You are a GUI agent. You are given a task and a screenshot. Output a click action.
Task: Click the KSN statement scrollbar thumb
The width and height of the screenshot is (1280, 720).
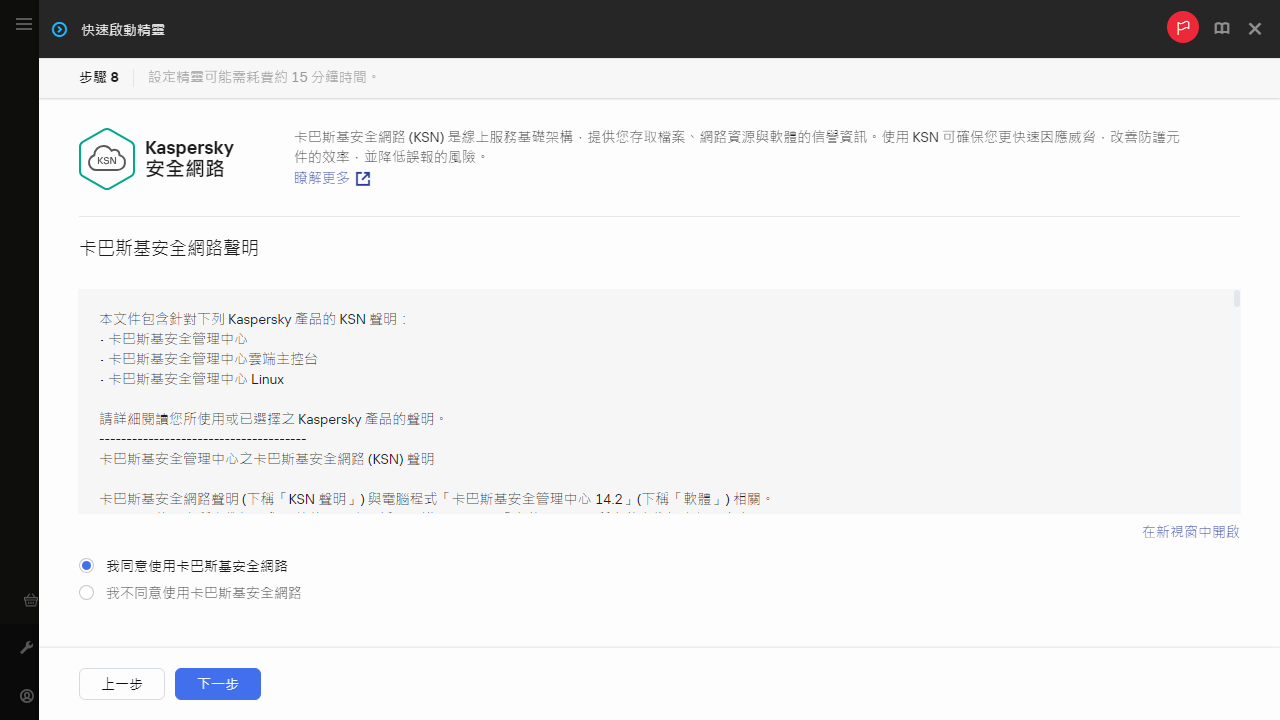click(x=1237, y=299)
